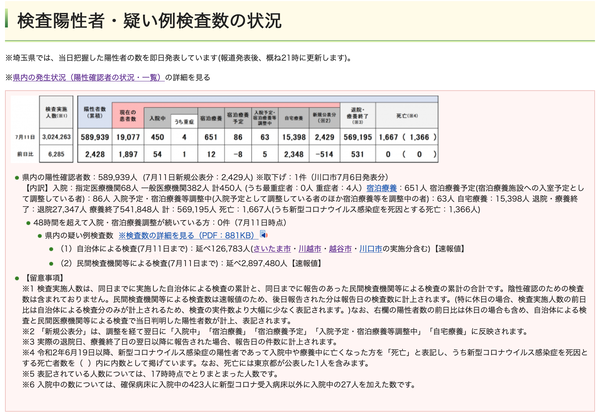Click the deaths sub-value 1,366

coord(419,137)
